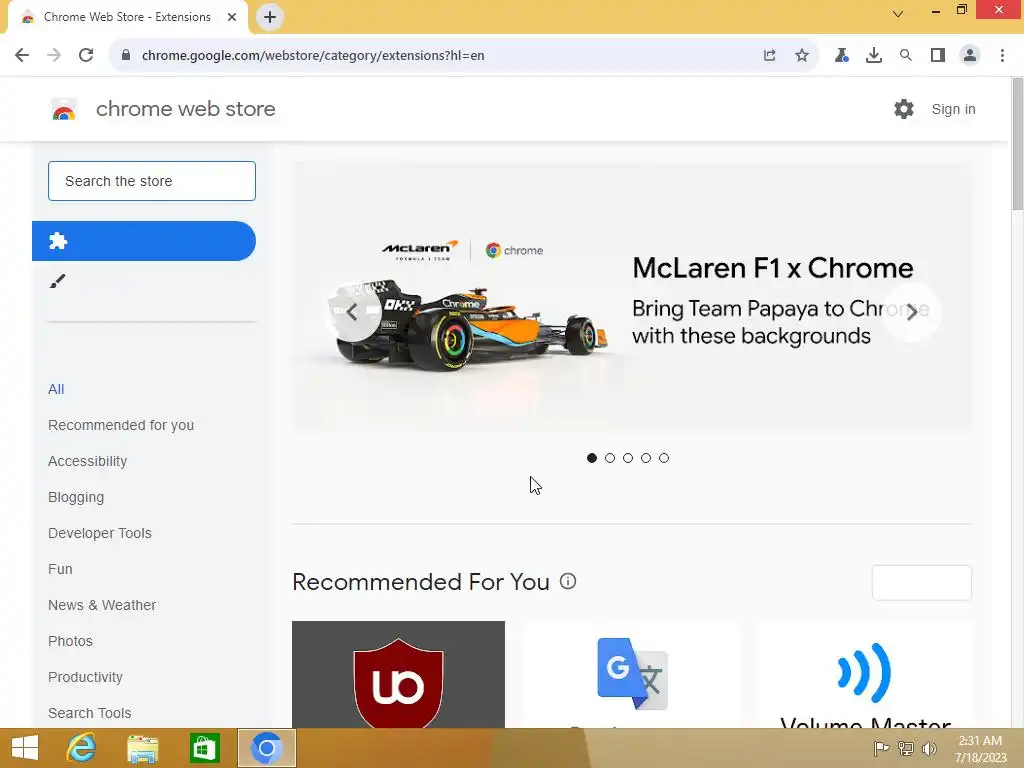Image resolution: width=1024 pixels, height=768 pixels.
Task: Open the Fun category
Action: pyautogui.click(x=60, y=569)
